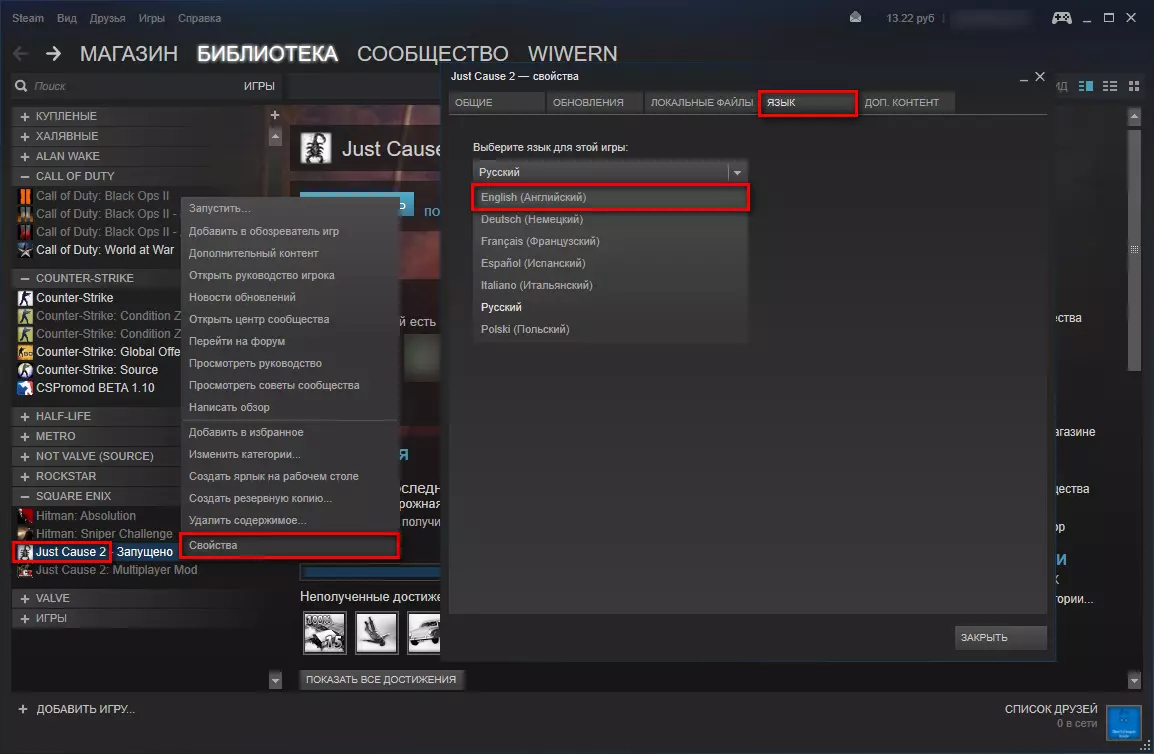Go to СООБЩЕСТВО section
Viewport: 1154px width, 754px height.
tap(433, 54)
